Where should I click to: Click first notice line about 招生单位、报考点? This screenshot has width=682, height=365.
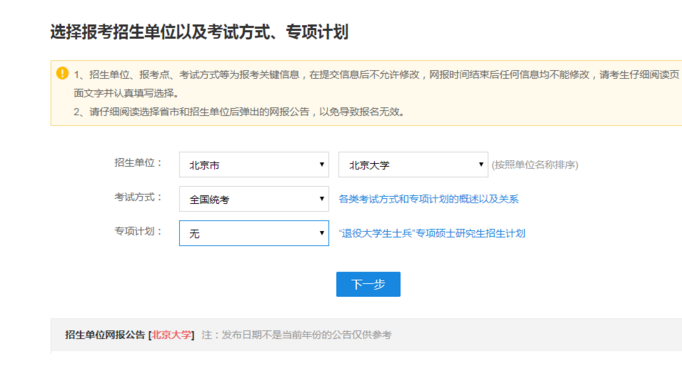(376, 75)
